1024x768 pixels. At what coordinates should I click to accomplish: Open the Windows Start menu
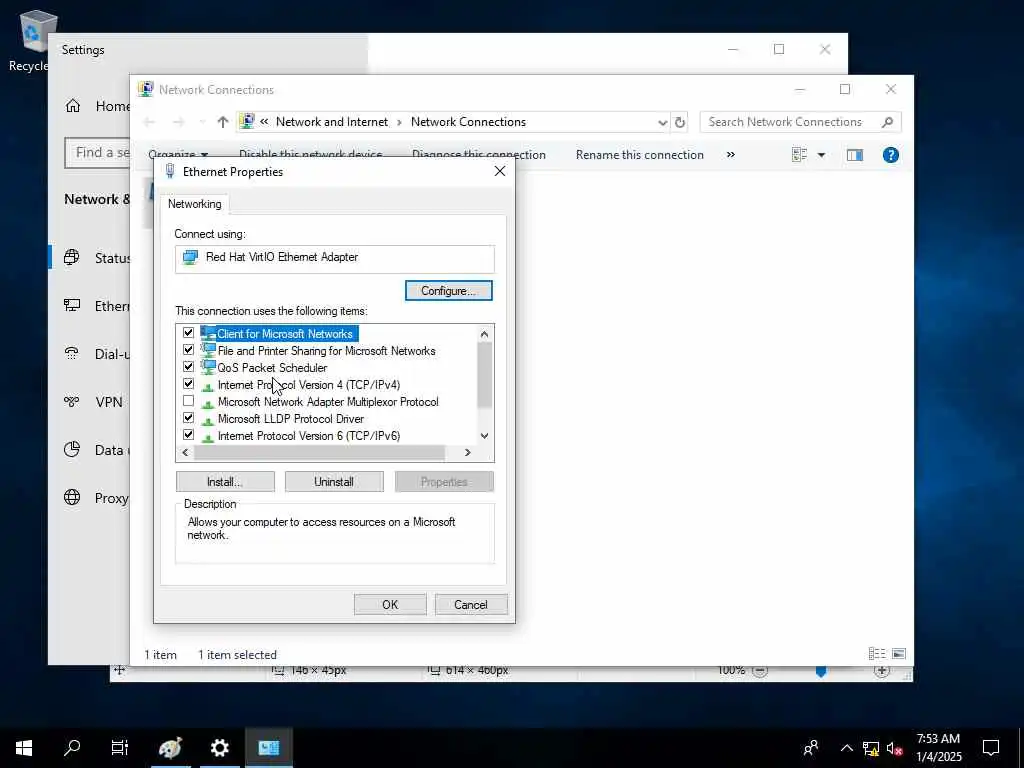(x=24, y=748)
